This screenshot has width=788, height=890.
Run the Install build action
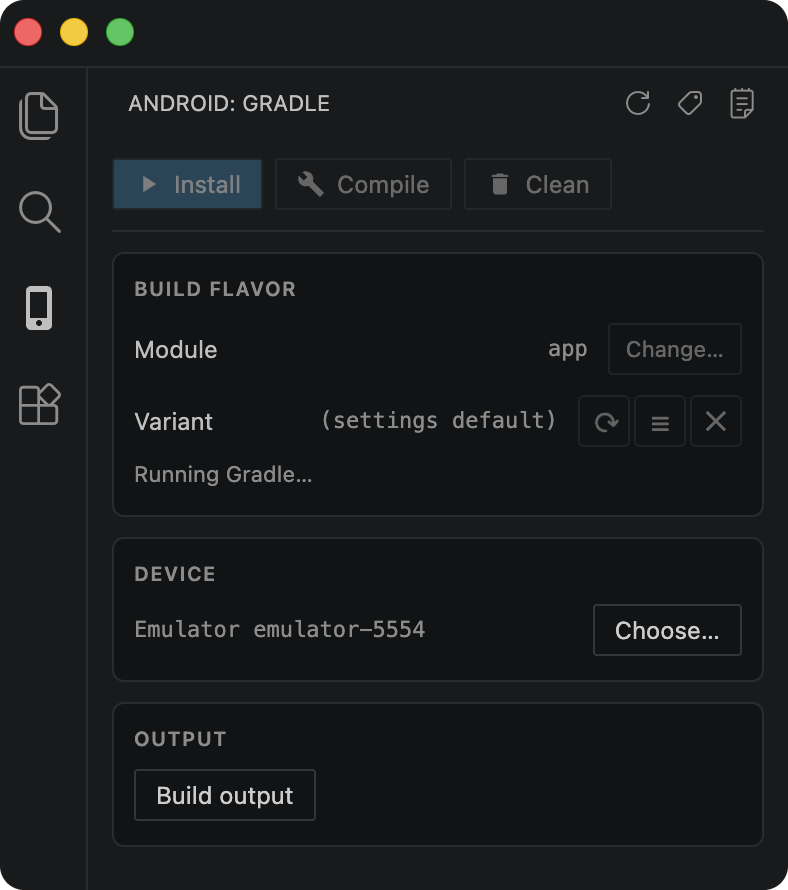click(187, 184)
